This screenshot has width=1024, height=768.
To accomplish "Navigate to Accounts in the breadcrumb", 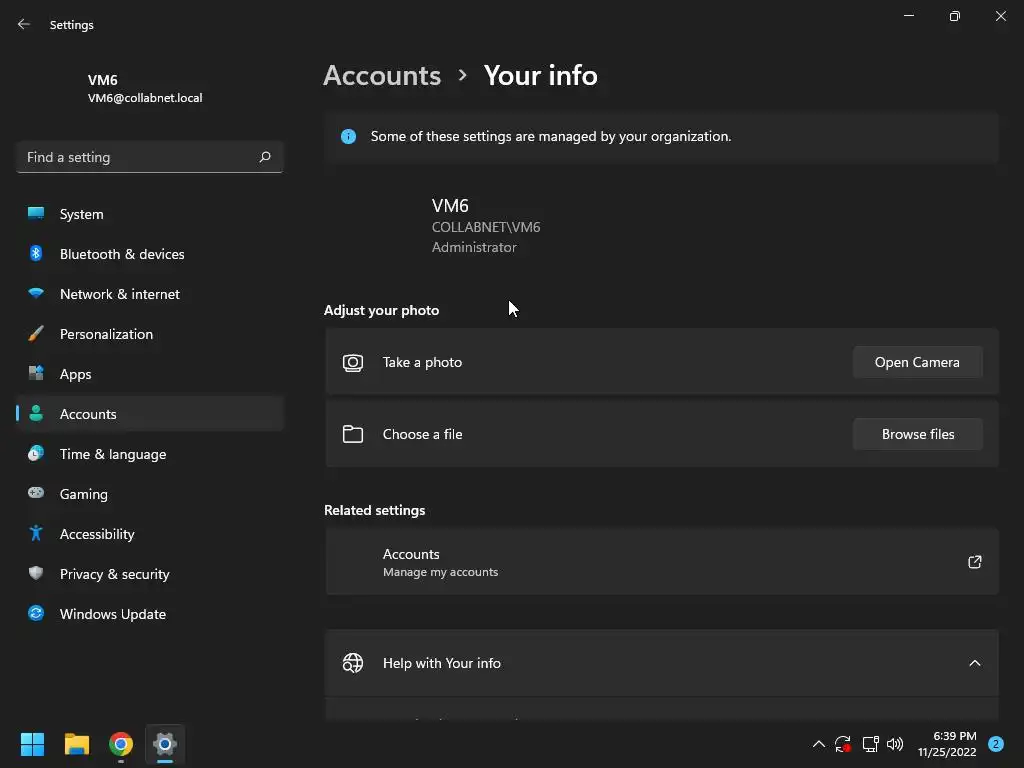I will tap(382, 75).
